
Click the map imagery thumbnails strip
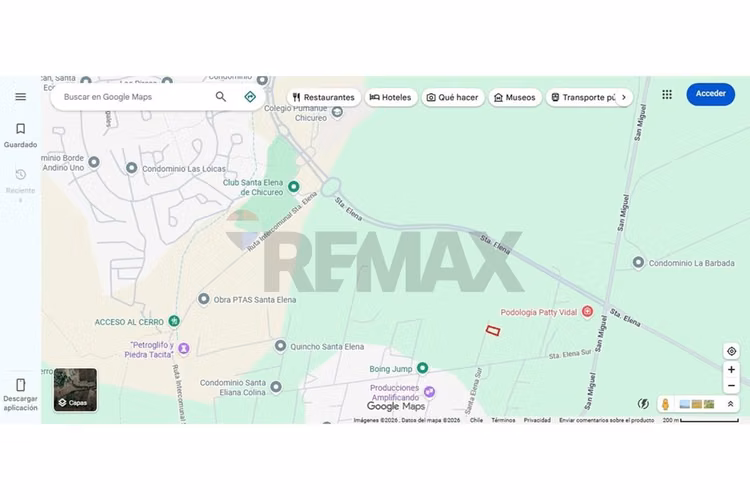pos(697,404)
